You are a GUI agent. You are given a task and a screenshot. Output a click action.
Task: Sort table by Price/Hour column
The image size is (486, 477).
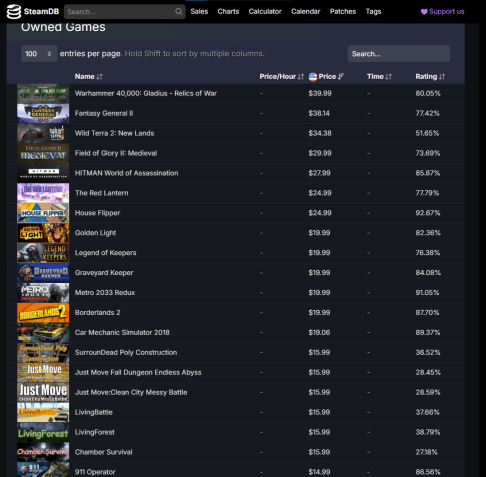(x=282, y=77)
